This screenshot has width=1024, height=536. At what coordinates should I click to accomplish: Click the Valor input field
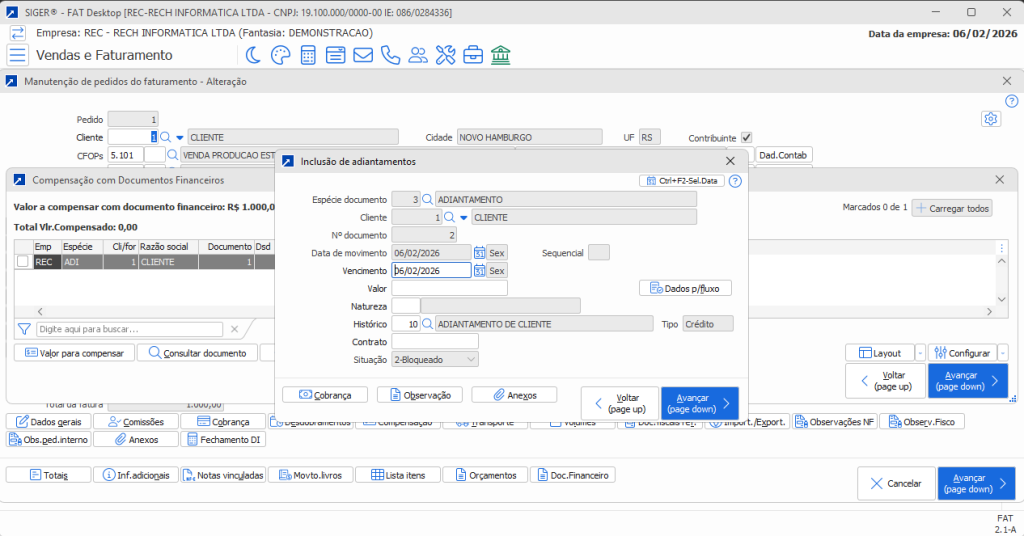[x=450, y=288]
